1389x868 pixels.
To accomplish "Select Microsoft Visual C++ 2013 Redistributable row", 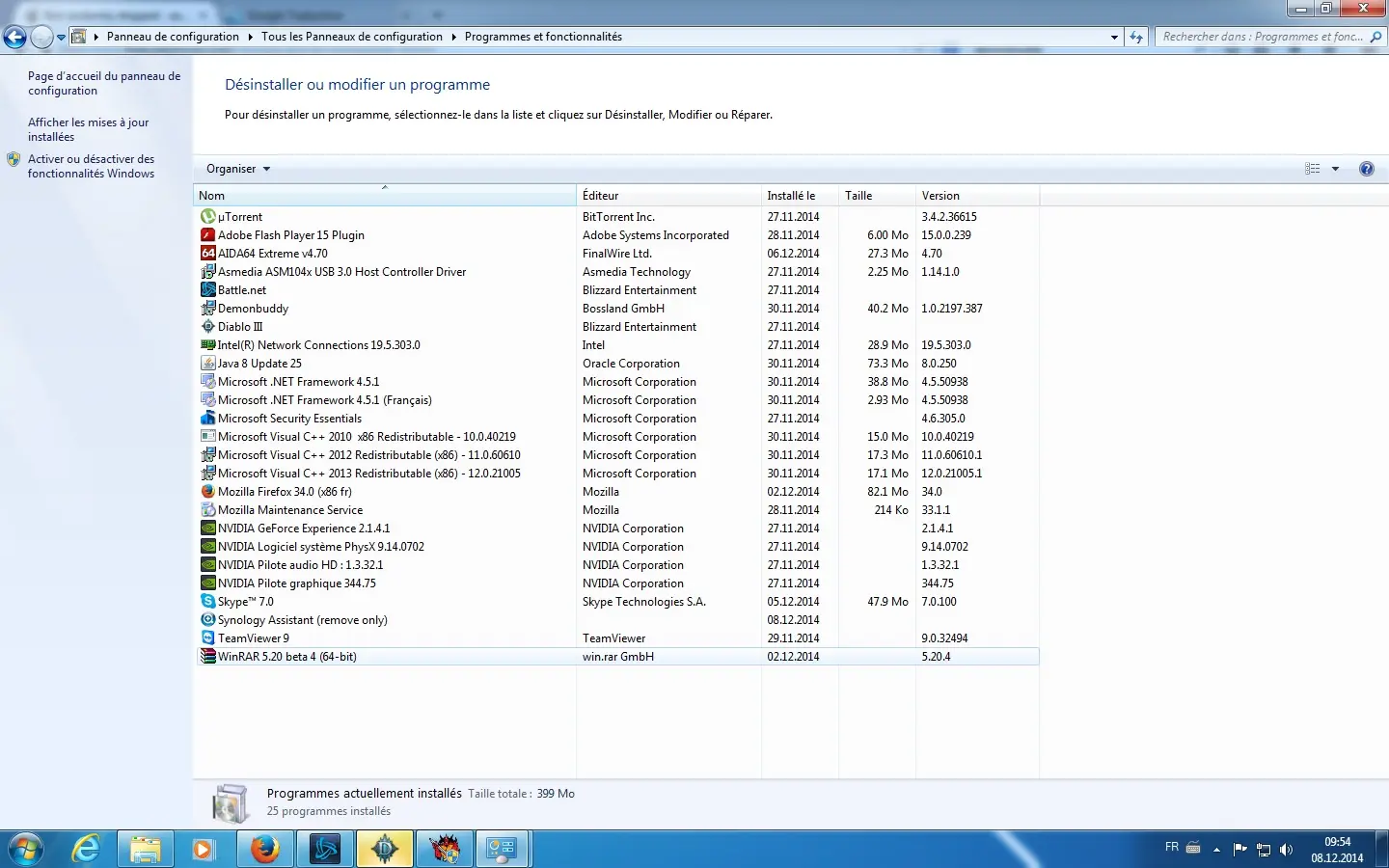I will tap(617, 474).
